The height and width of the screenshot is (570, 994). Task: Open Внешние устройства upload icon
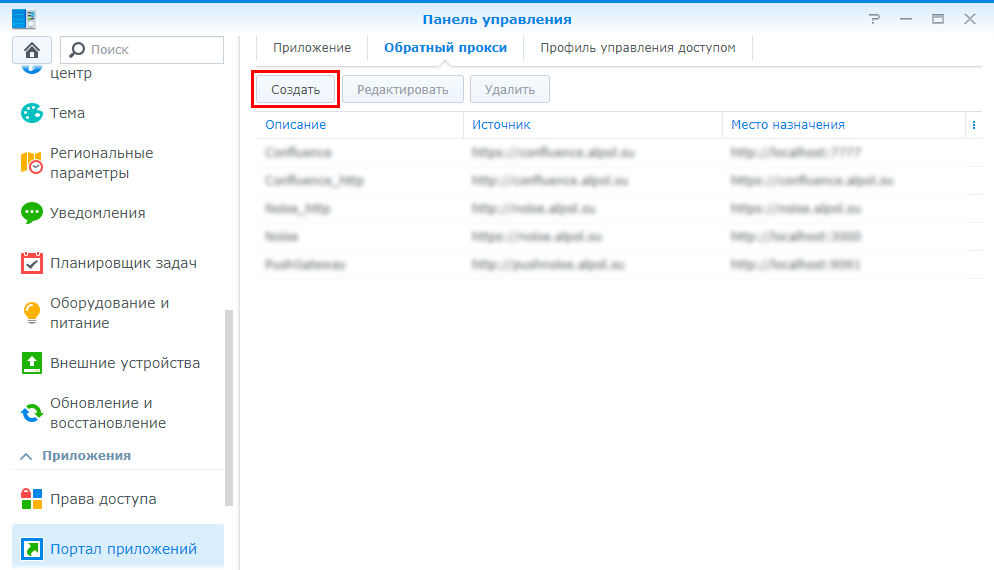(x=32, y=363)
